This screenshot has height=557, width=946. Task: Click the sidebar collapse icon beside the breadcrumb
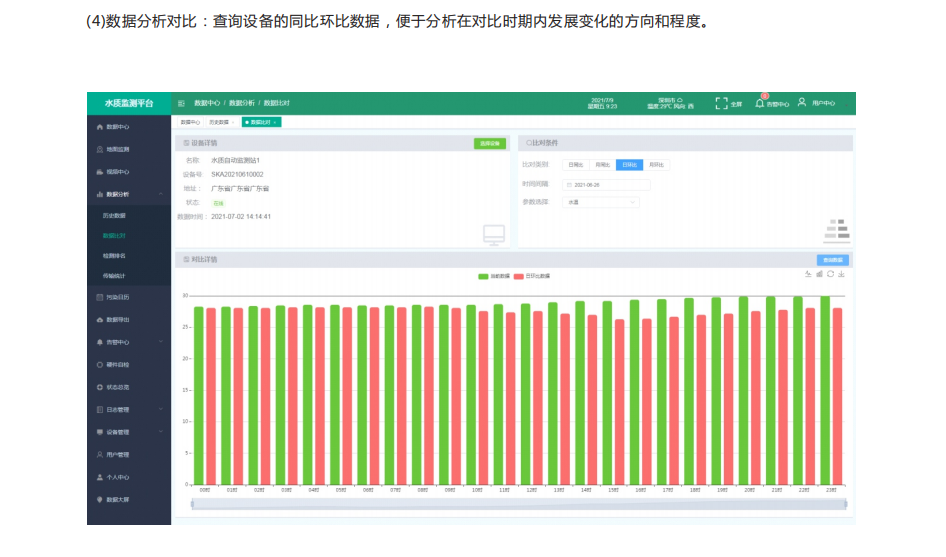coord(181,103)
